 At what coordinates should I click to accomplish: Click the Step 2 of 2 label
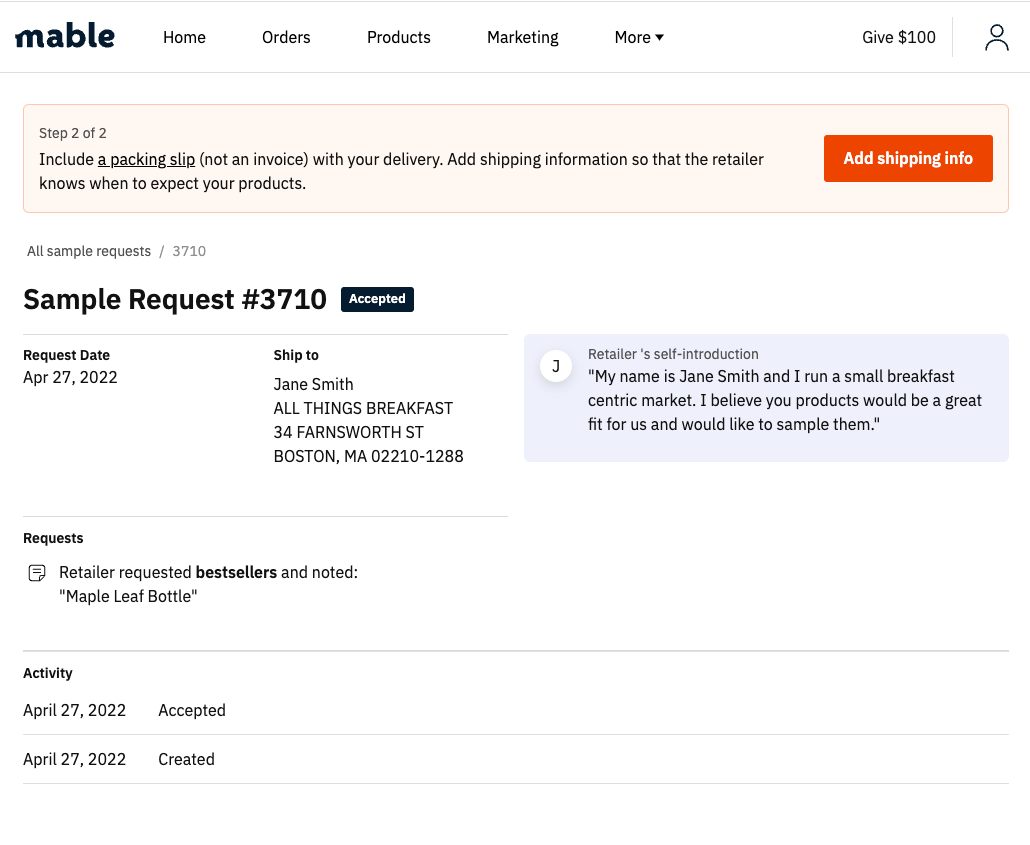point(72,133)
